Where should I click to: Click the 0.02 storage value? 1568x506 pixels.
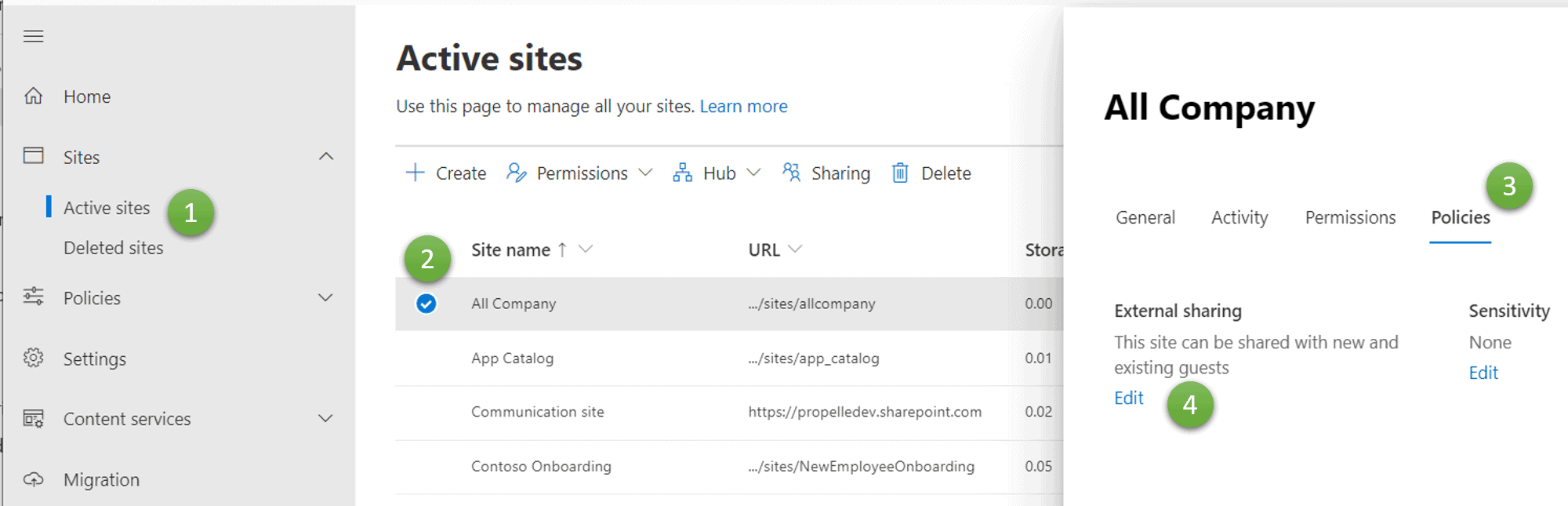click(1038, 412)
